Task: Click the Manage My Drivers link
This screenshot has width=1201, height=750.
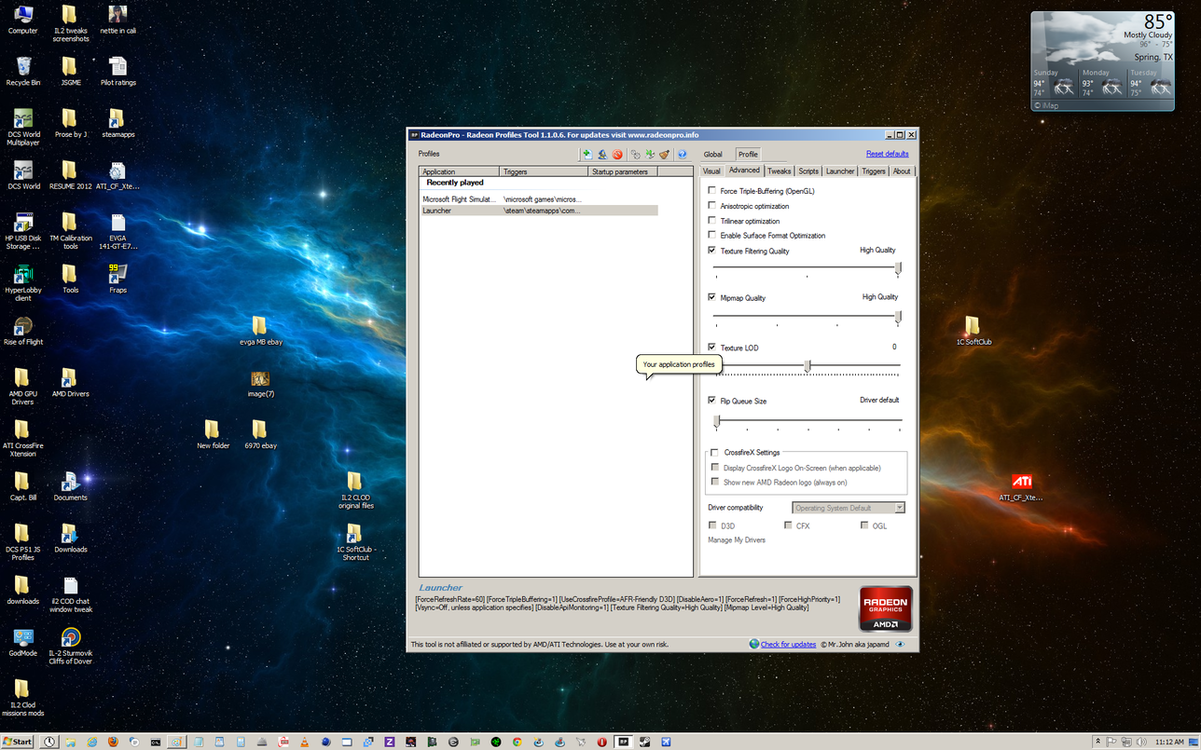Action: click(737, 540)
